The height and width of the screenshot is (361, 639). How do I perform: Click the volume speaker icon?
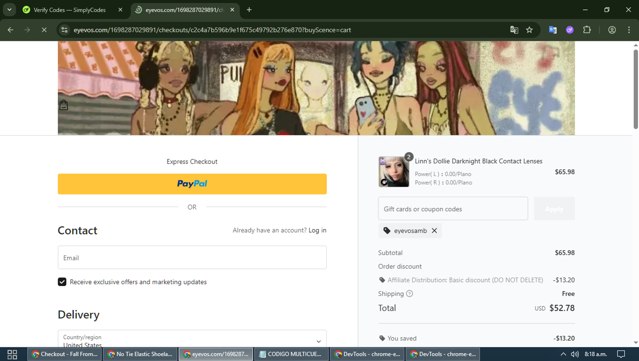tap(575, 354)
